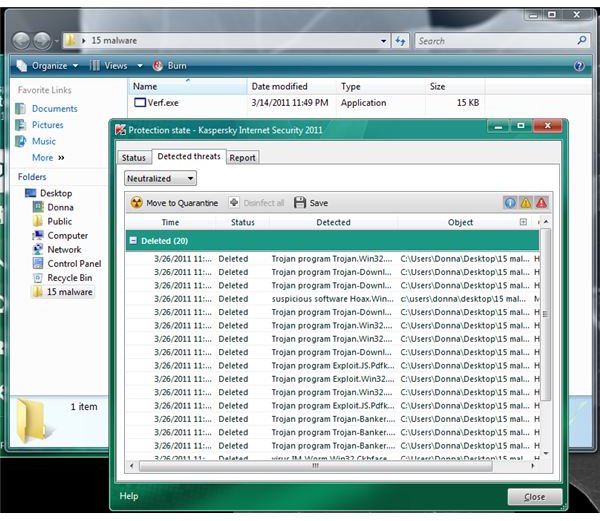600x521 pixels.
Task: Sort threats by Time column
Action: tap(170, 222)
